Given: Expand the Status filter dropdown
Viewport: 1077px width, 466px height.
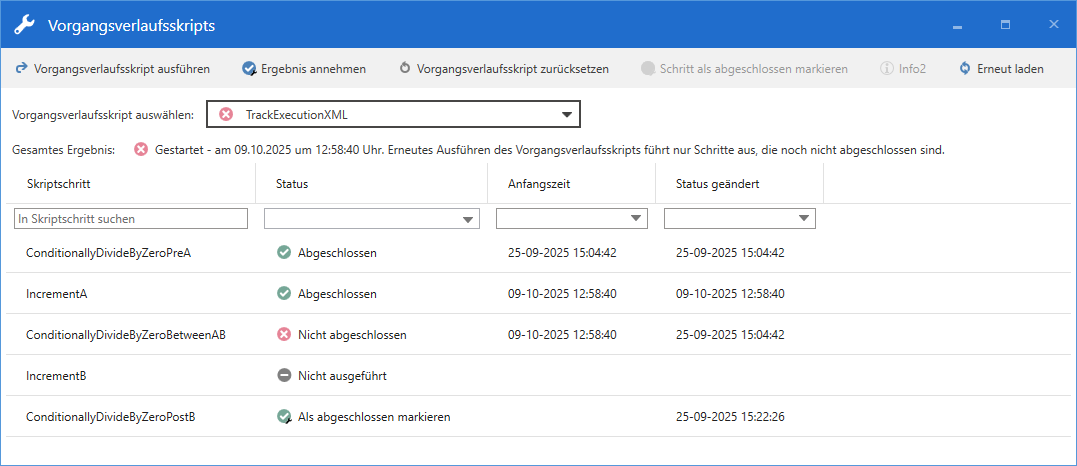Looking at the screenshot, I should pyautogui.click(x=468, y=219).
